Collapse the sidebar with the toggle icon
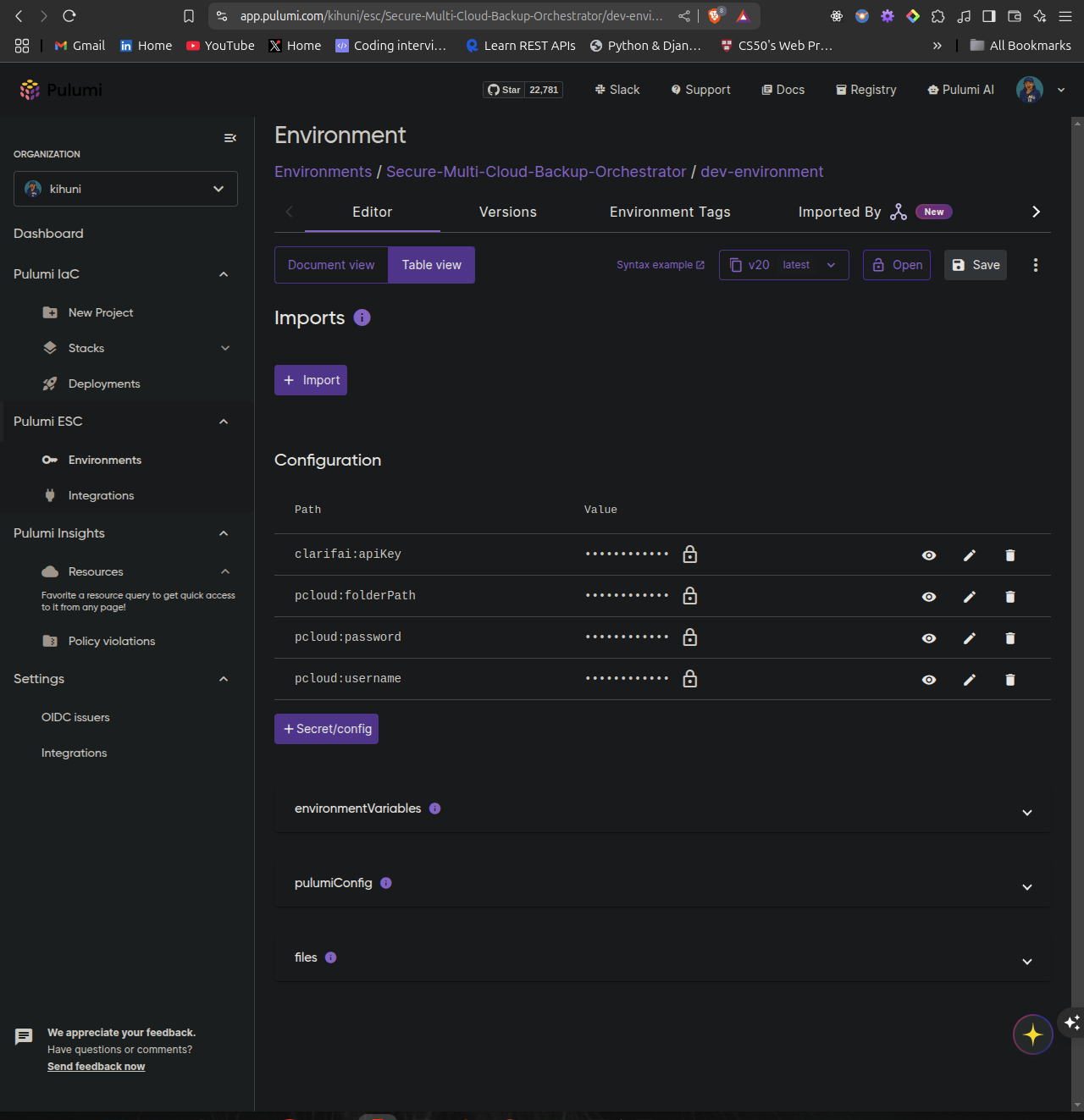This screenshot has height=1120, width=1084. [230, 138]
